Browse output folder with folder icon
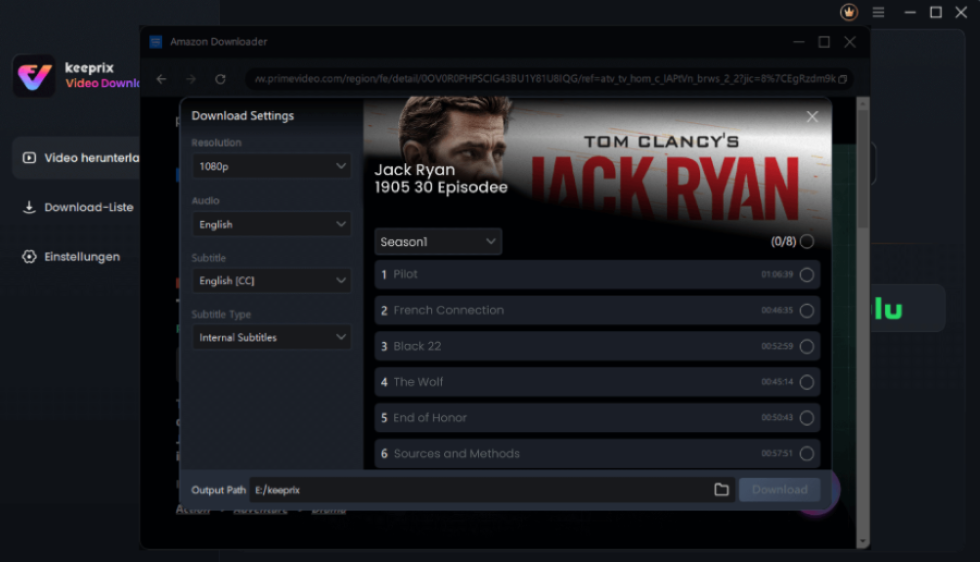 [721, 489]
